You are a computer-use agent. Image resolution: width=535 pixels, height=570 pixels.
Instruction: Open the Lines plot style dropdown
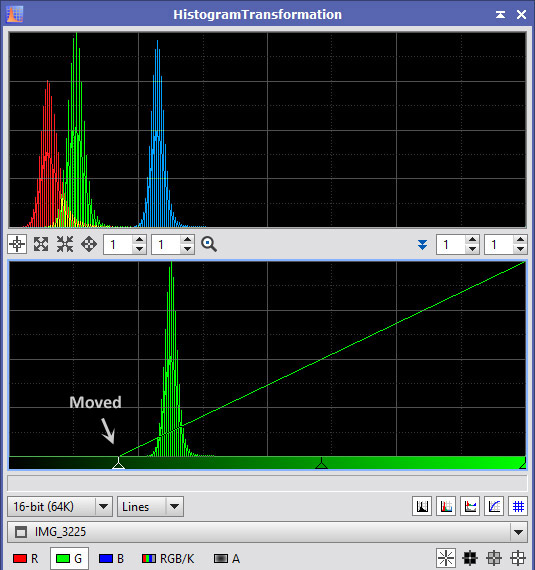[x=150, y=506]
